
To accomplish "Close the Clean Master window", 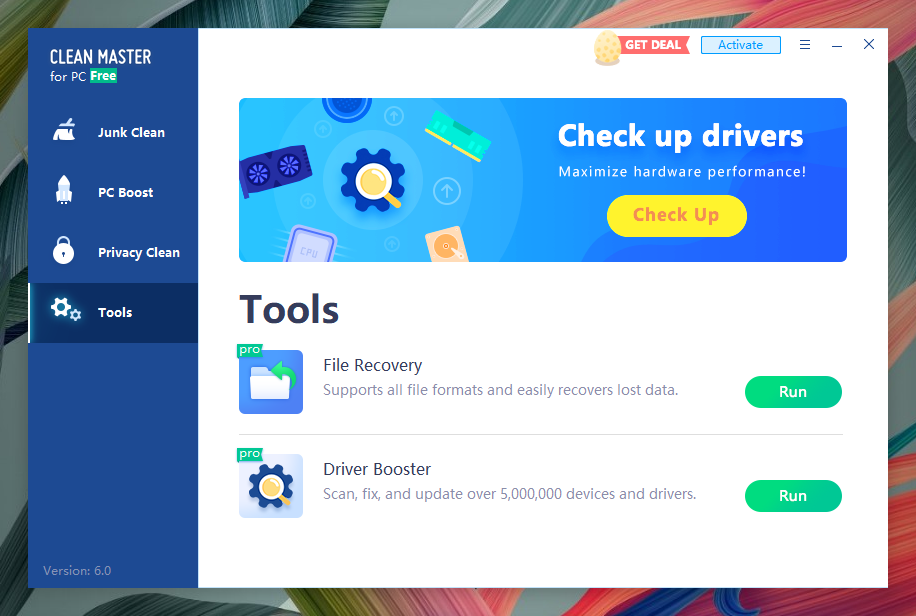I will pyautogui.click(x=869, y=45).
